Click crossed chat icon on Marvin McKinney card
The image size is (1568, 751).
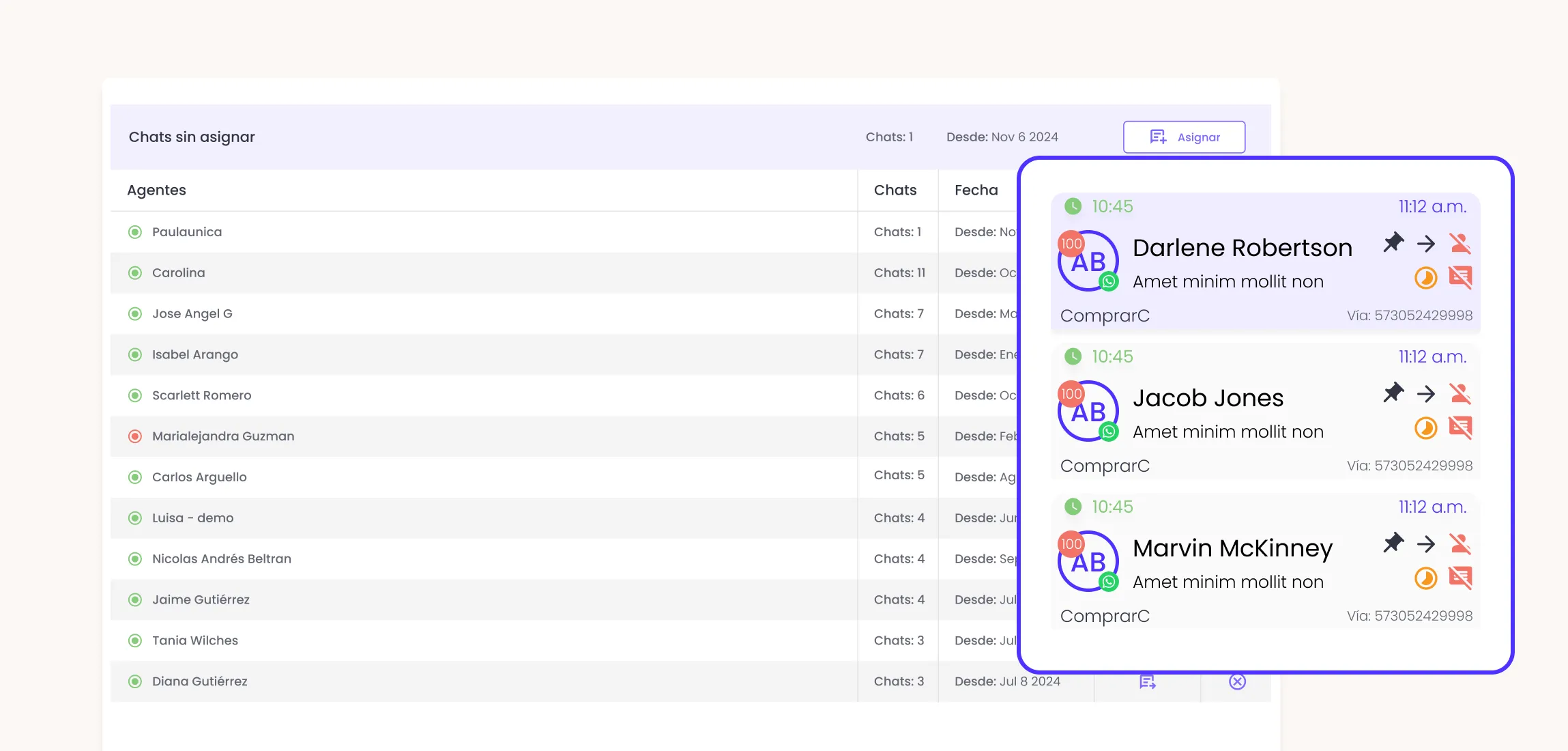(1460, 578)
